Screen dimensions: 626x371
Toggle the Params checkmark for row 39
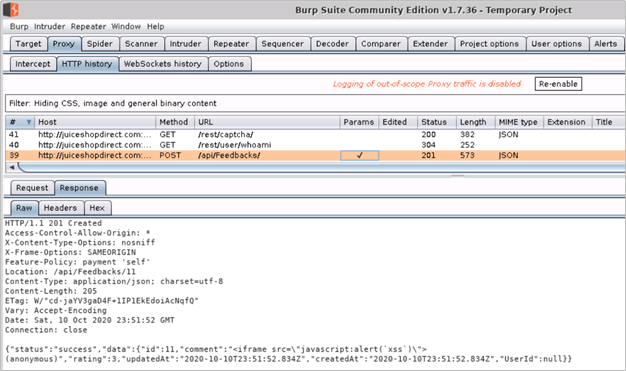(x=359, y=155)
